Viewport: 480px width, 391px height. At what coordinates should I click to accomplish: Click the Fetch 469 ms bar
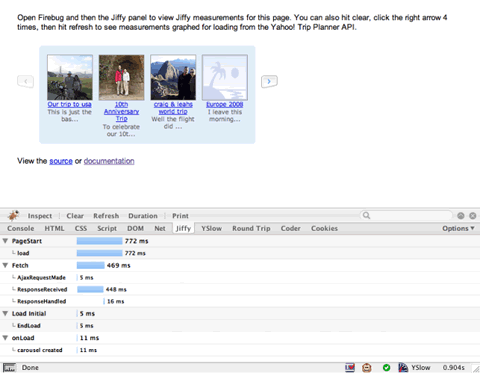click(90, 265)
